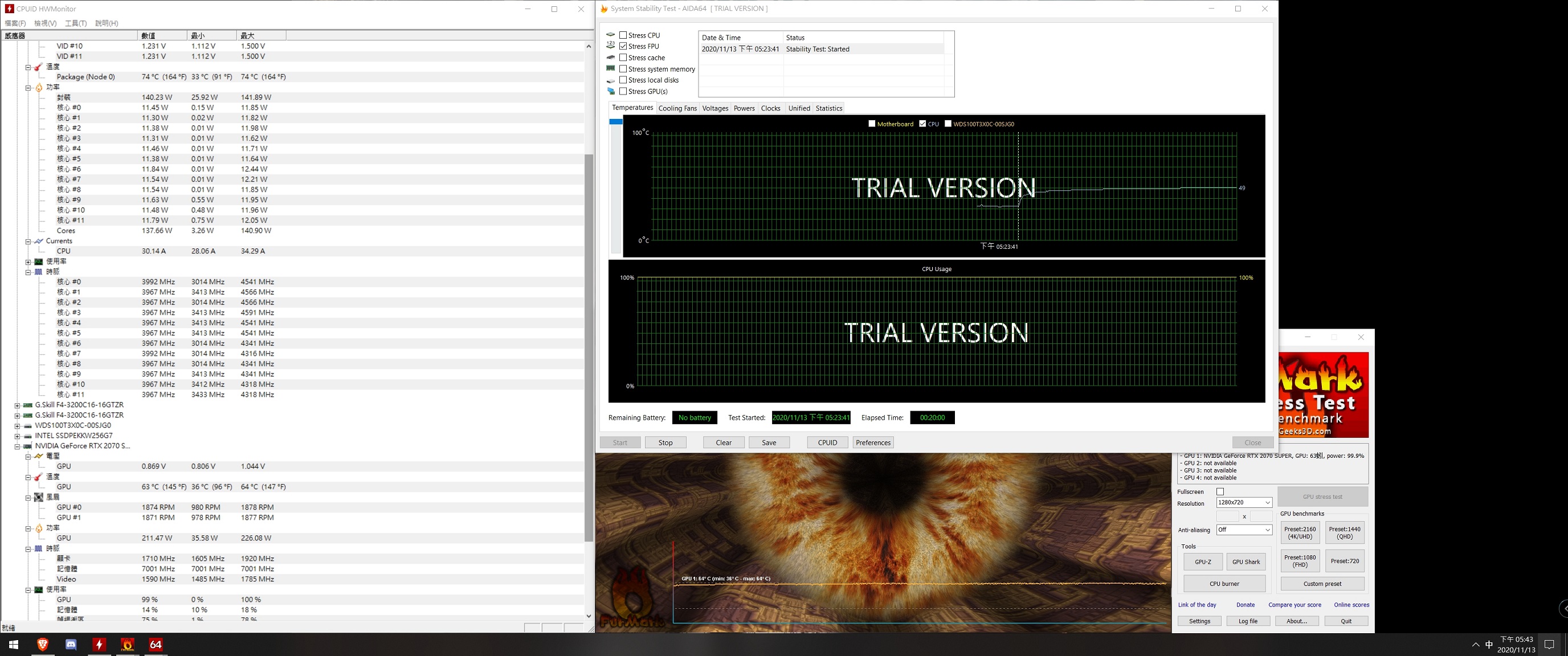Click the HWMonitor scroll down arrow
The height and width of the screenshot is (656, 1568).
tap(589, 615)
